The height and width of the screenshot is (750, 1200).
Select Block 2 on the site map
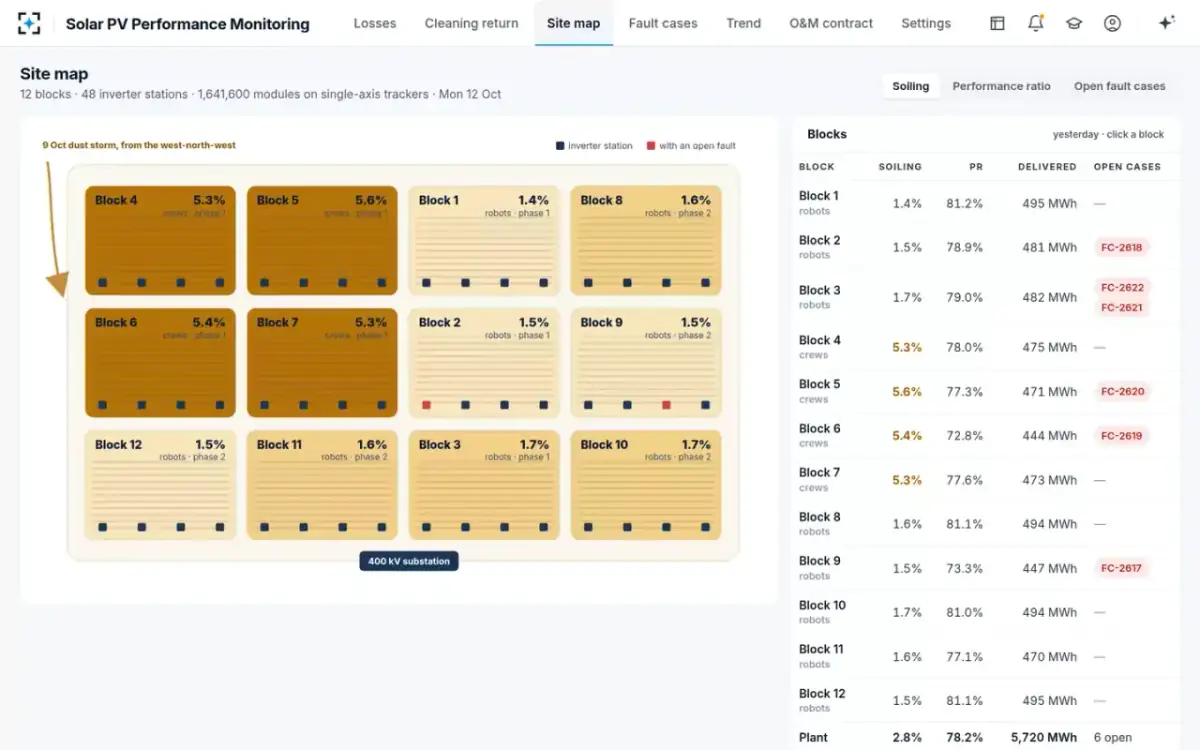pos(484,362)
